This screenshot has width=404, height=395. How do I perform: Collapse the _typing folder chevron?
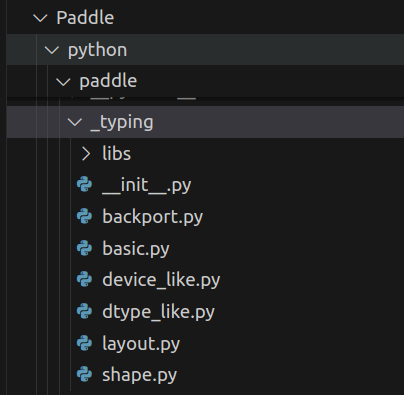click(x=75, y=122)
